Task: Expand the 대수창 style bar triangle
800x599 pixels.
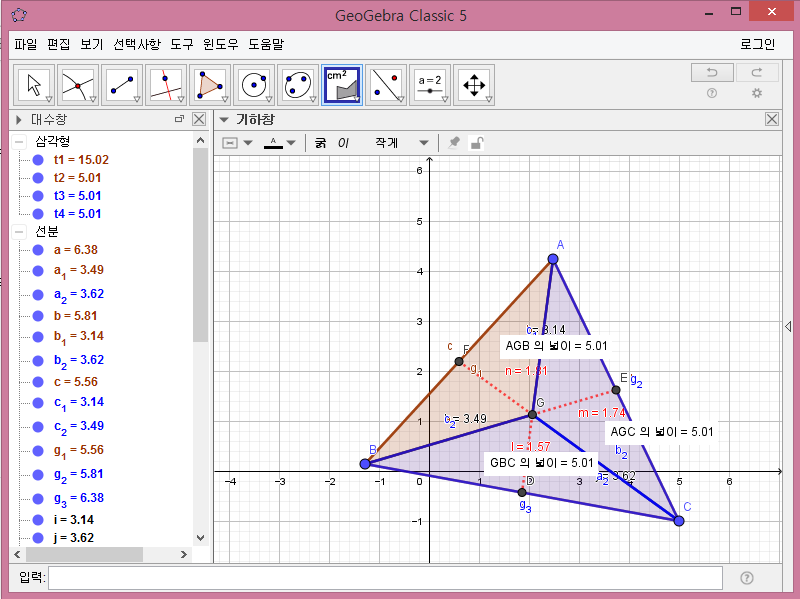Action: click(19, 119)
